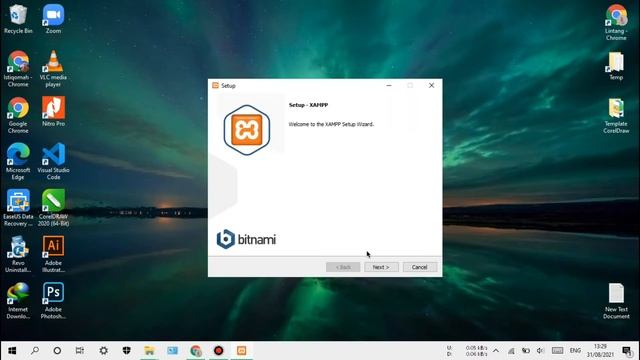
Task: Show hidden system tray icons
Action: click(x=496, y=351)
